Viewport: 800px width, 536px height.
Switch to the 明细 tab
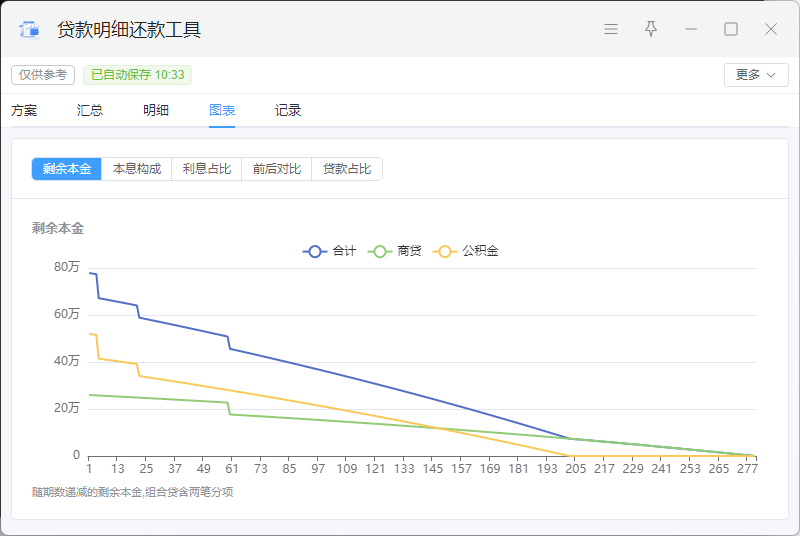[156, 110]
